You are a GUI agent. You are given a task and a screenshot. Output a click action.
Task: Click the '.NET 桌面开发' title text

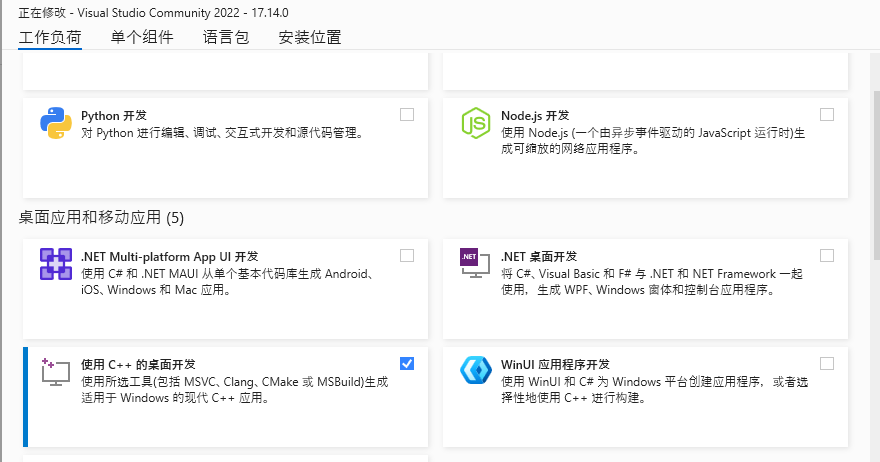point(539,257)
